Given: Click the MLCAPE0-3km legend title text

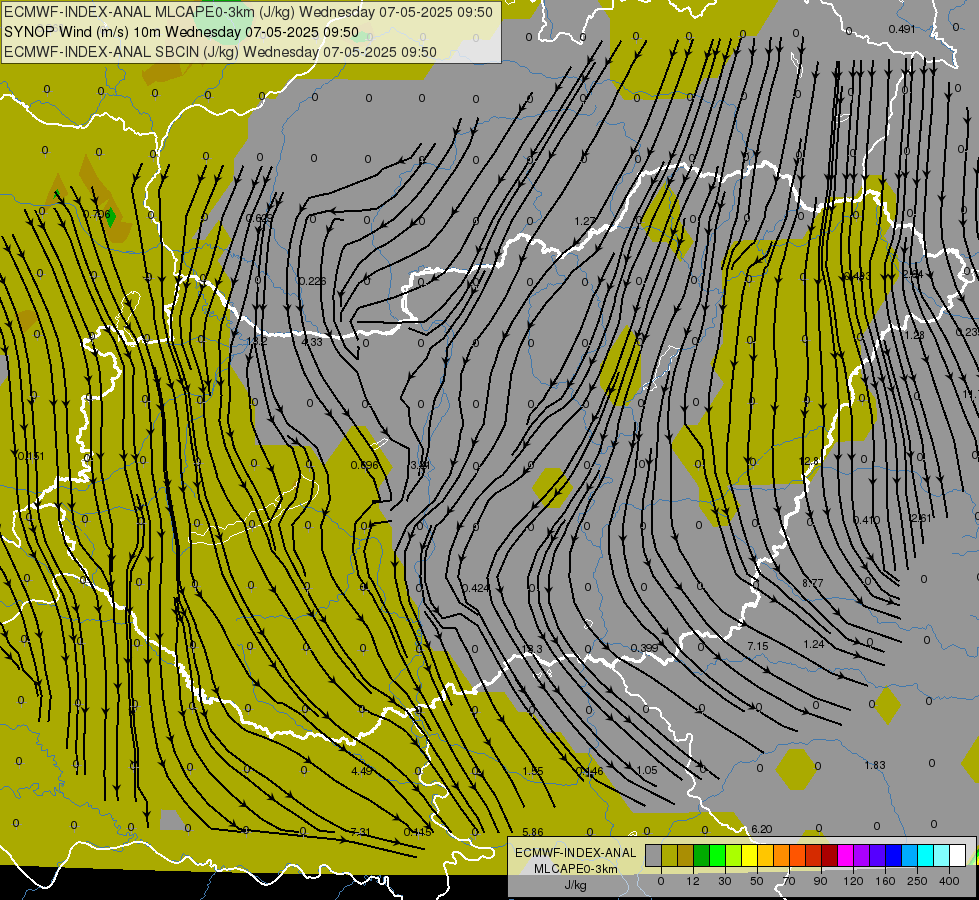Looking at the screenshot, I should click(576, 869).
